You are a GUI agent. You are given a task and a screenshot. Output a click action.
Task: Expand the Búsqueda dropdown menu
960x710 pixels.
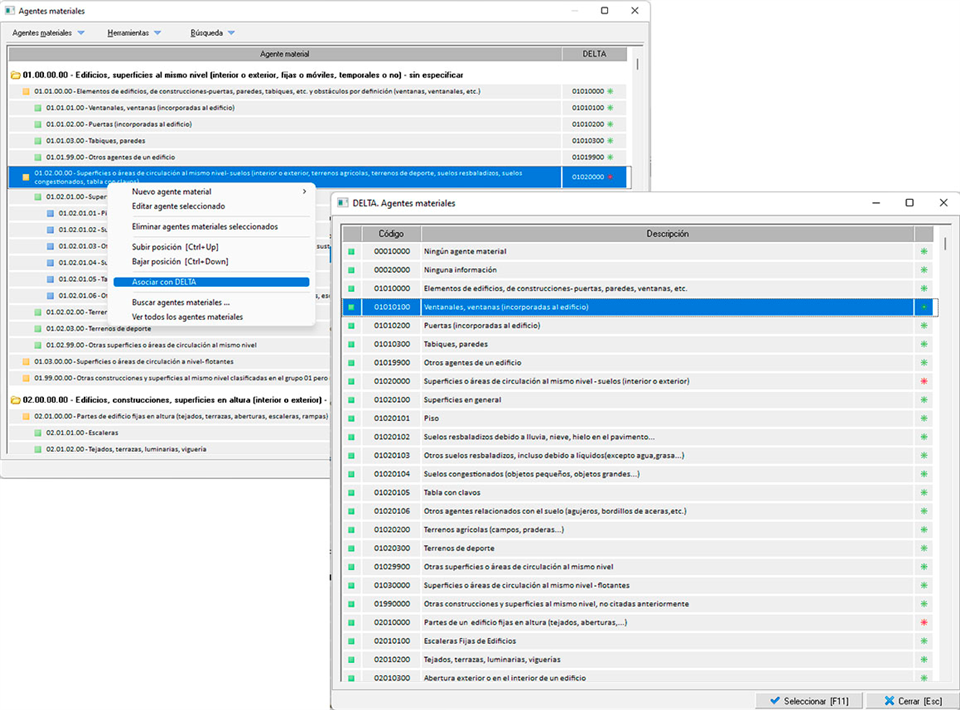[213, 33]
